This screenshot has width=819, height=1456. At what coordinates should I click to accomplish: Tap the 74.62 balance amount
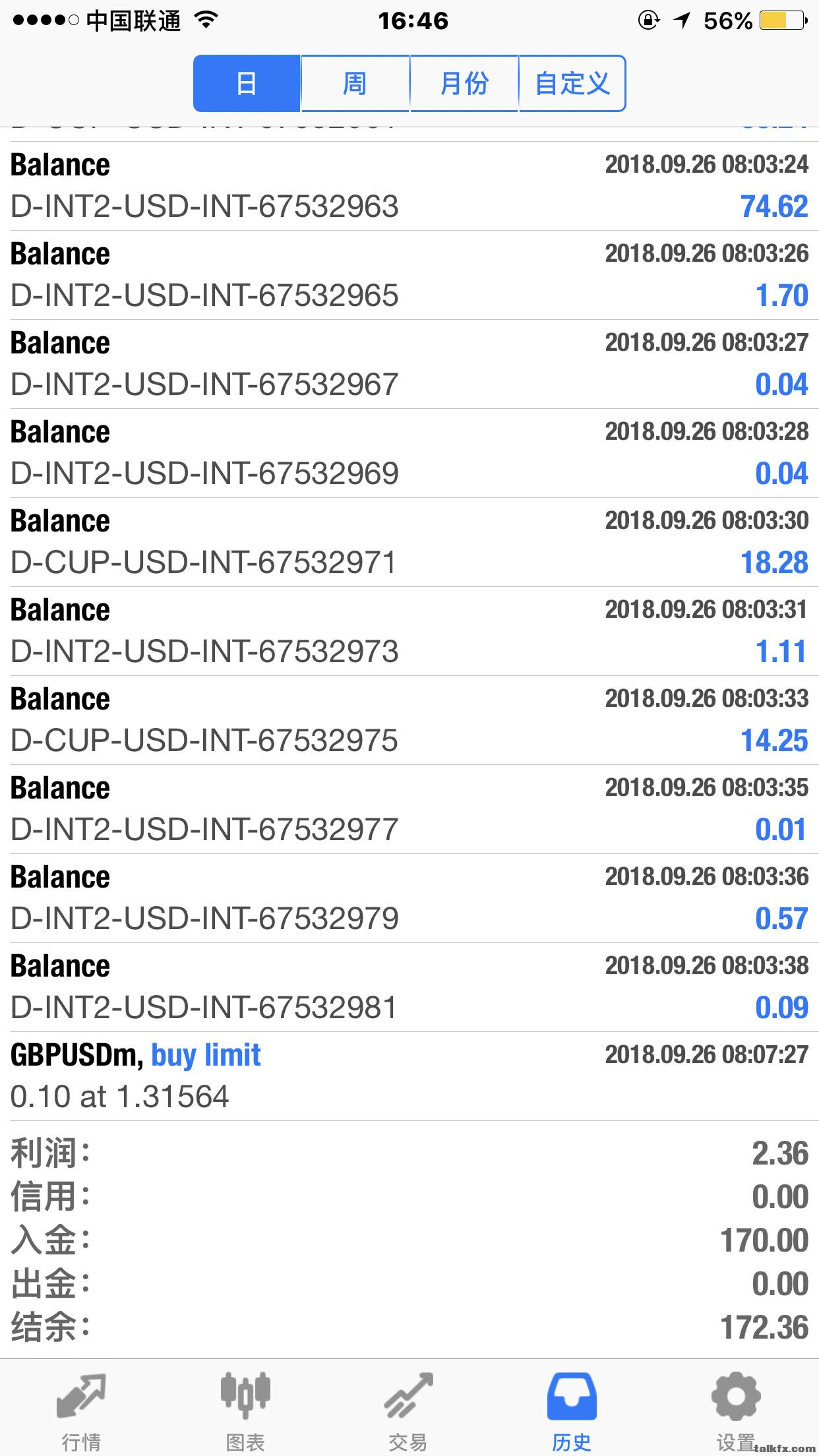click(x=774, y=206)
